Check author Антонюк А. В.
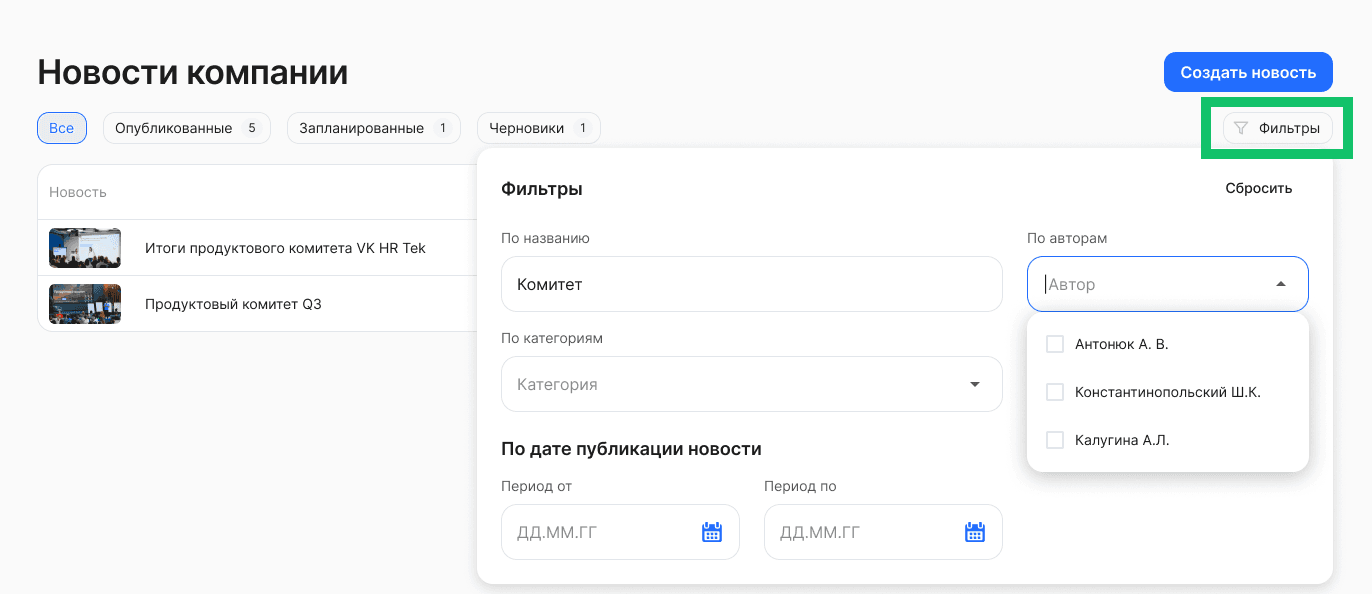This screenshot has height=594, width=1372. click(1055, 343)
